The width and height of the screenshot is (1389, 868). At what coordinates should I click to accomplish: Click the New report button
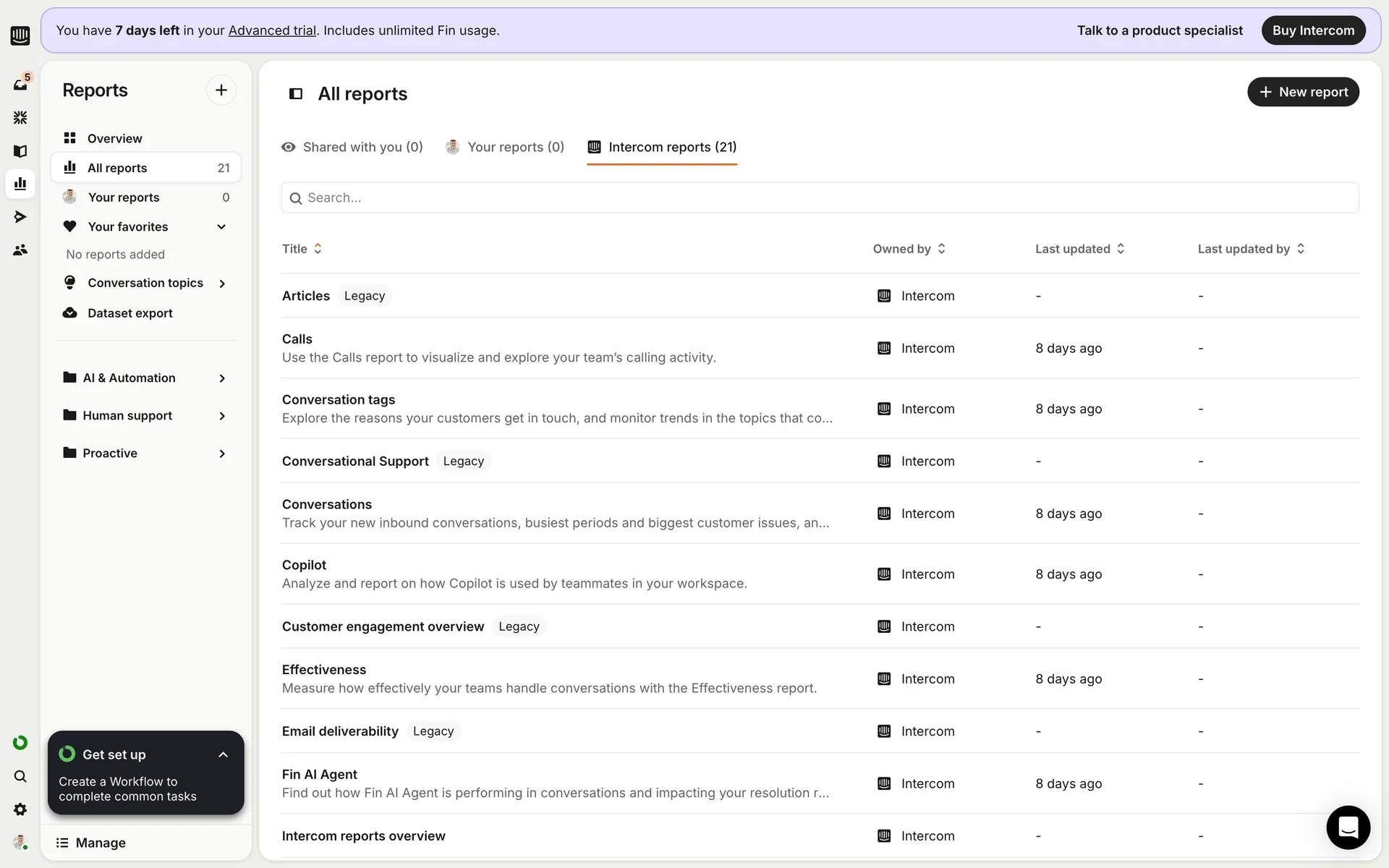[x=1303, y=92]
